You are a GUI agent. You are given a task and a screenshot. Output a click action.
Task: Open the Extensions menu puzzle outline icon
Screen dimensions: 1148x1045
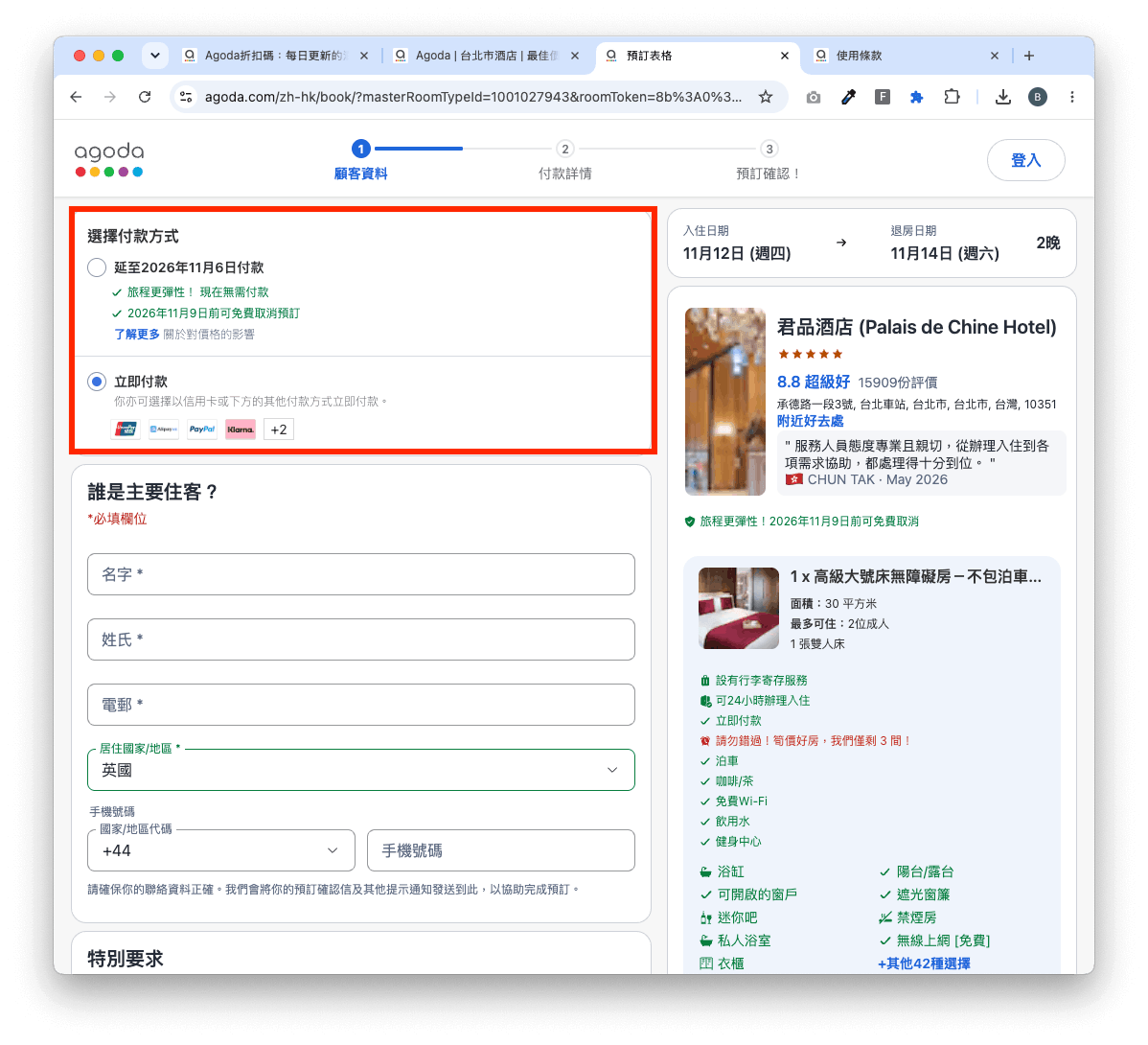(951, 97)
